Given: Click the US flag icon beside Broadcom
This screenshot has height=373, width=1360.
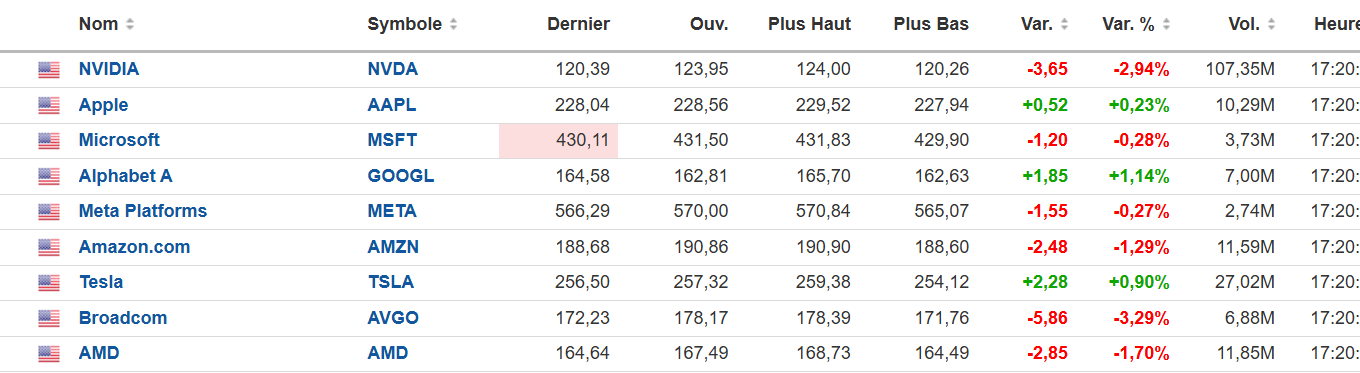Looking at the screenshot, I should click(x=49, y=318).
